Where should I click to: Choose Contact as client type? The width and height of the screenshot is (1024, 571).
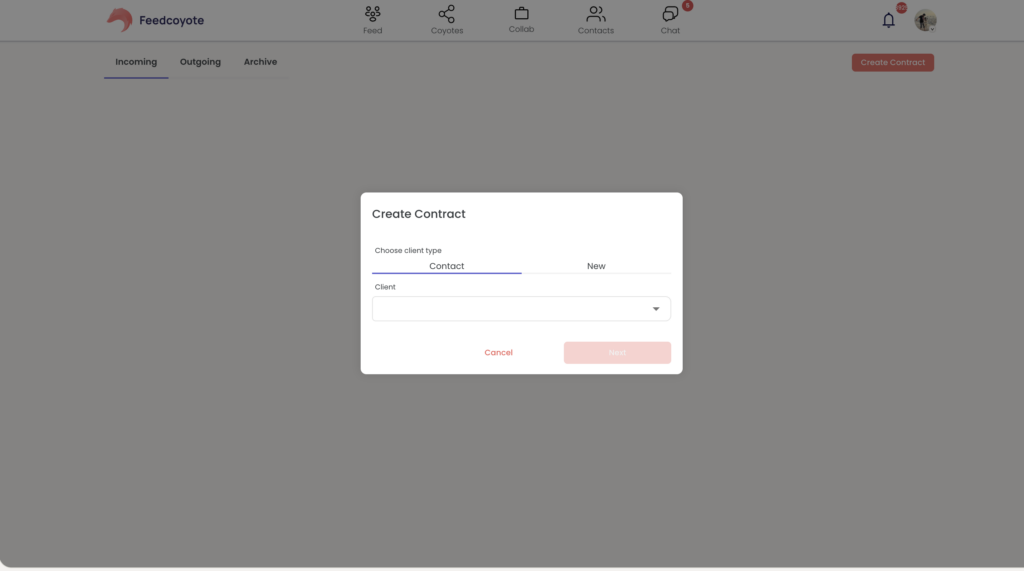[x=447, y=266]
